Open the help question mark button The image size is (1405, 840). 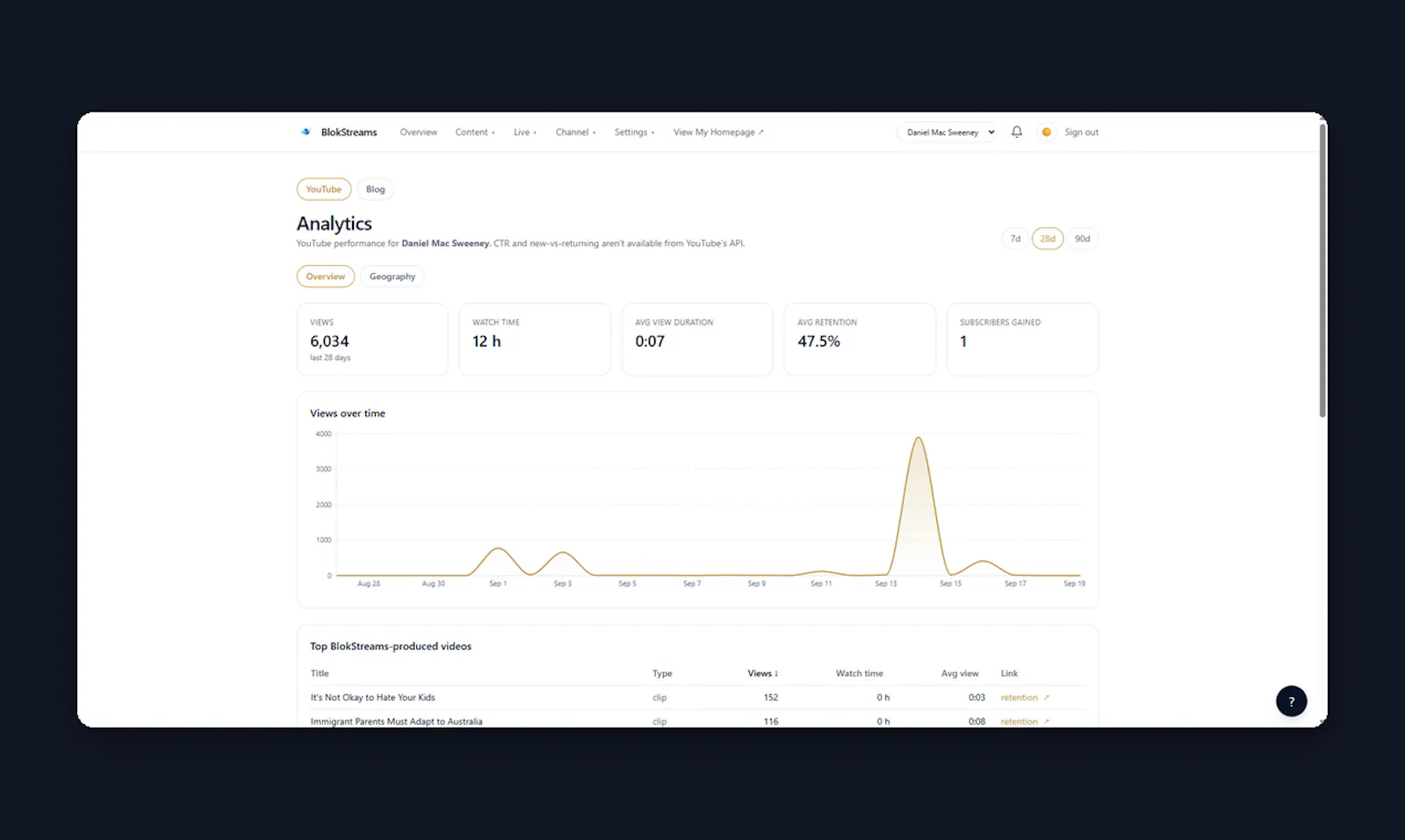coord(1291,701)
